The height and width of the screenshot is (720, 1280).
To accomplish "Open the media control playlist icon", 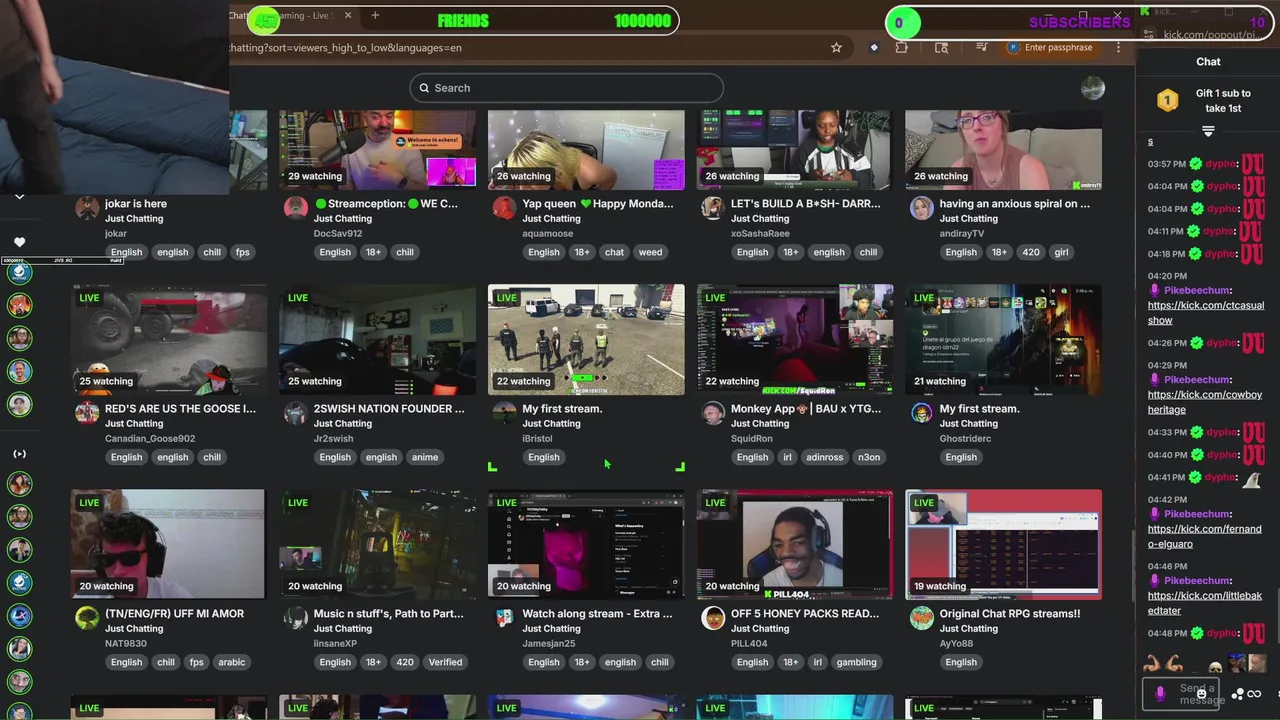I will (983, 47).
